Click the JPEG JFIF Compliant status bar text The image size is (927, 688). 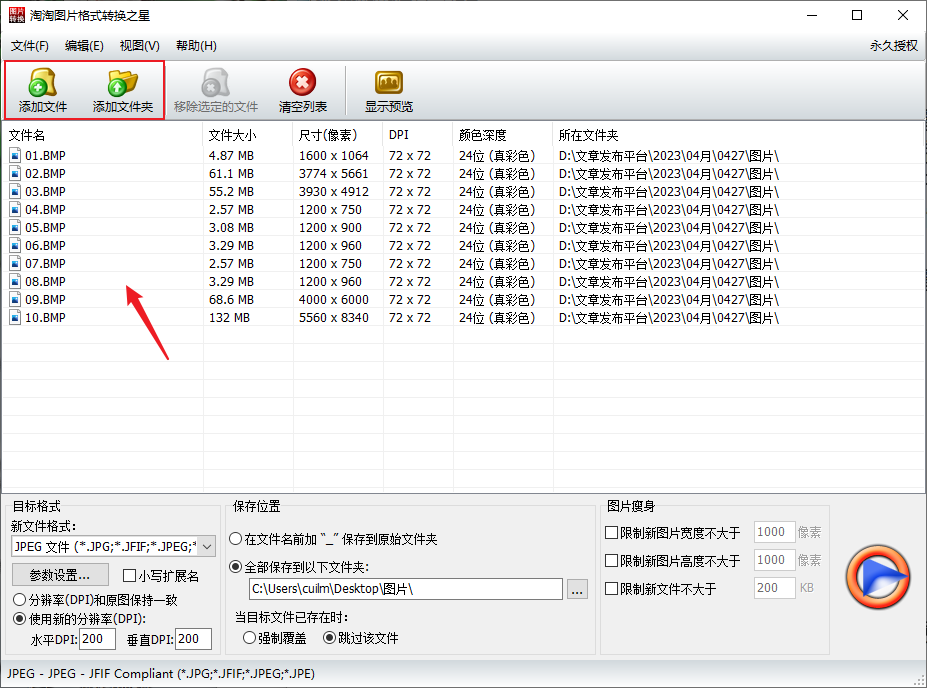[x=161, y=674]
